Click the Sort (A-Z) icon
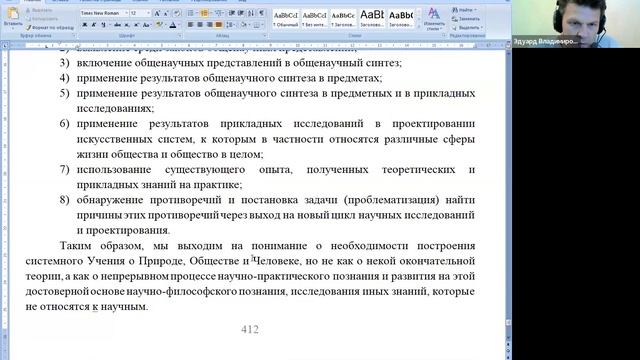Image resolution: width=640 pixels, height=360 pixels. click(x=251, y=13)
